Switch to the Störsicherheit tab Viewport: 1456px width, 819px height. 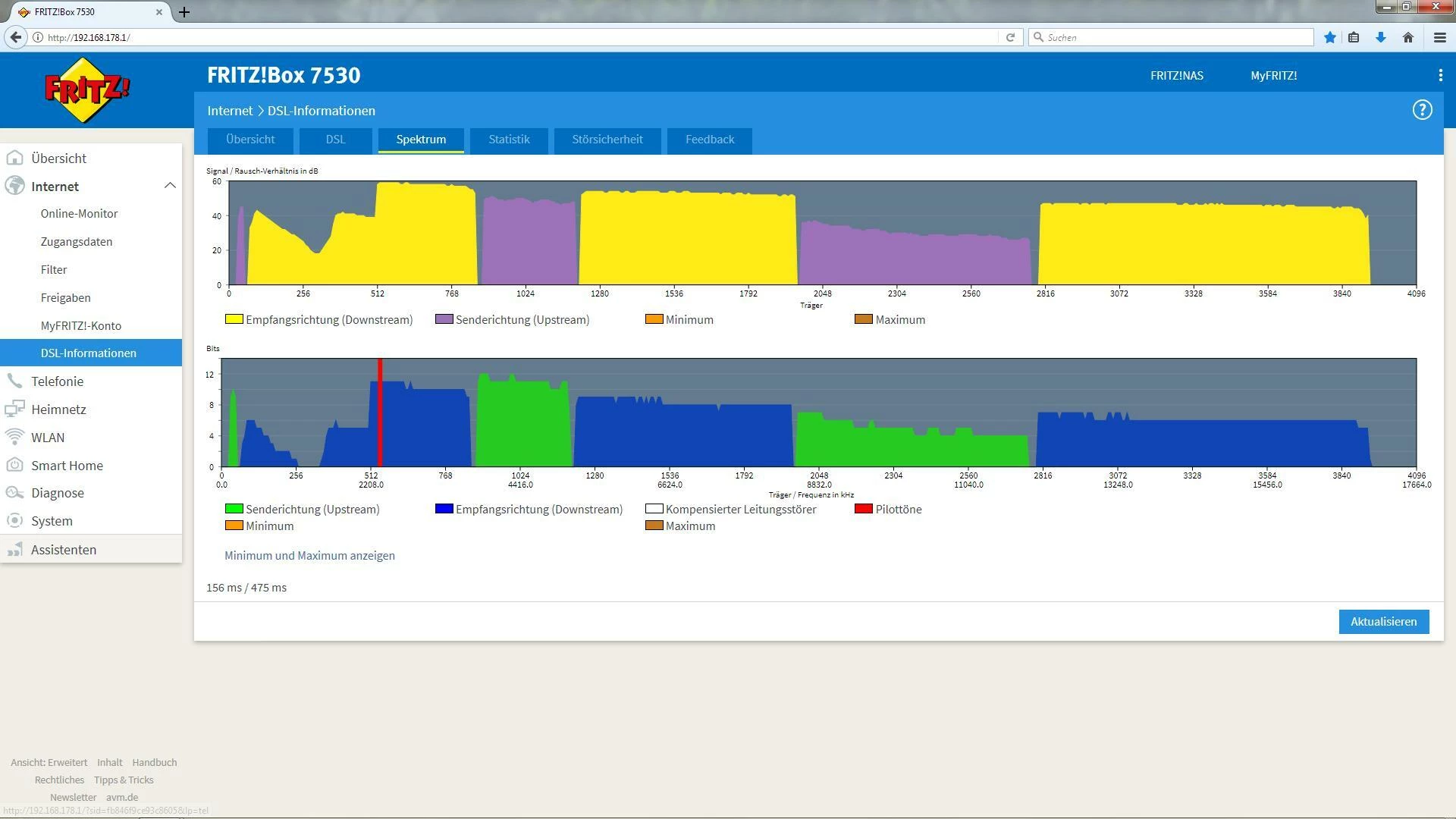pyautogui.click(x=607, y=140)
